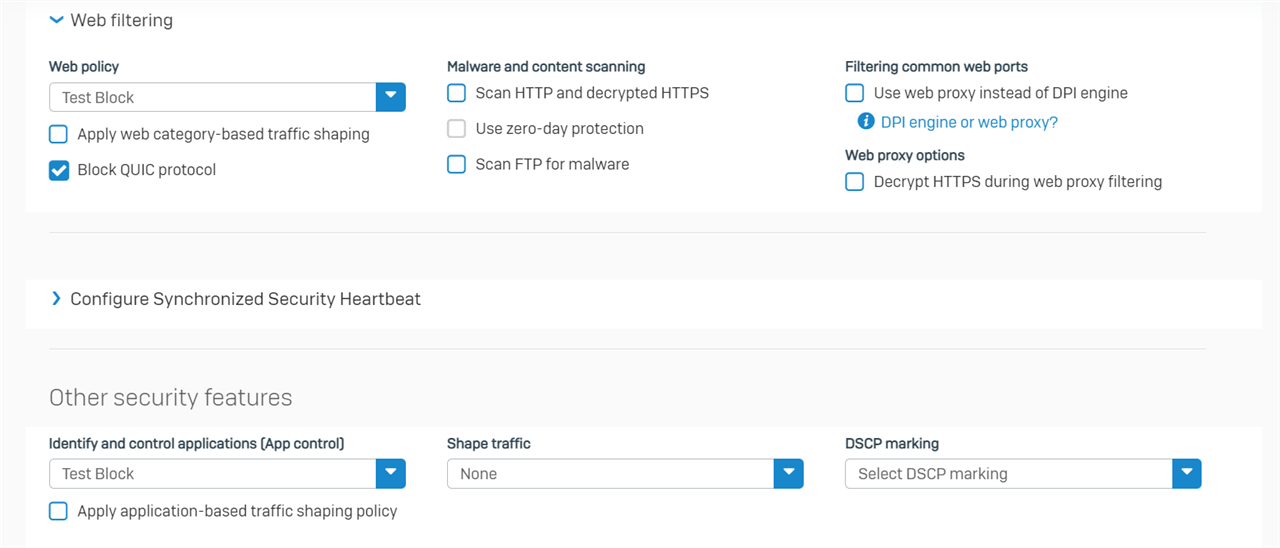This screenshot has height=548, width=1280.
Task: Expand Configure Synchronized Security Heartbeat section
Action: (x=57, y=299)
